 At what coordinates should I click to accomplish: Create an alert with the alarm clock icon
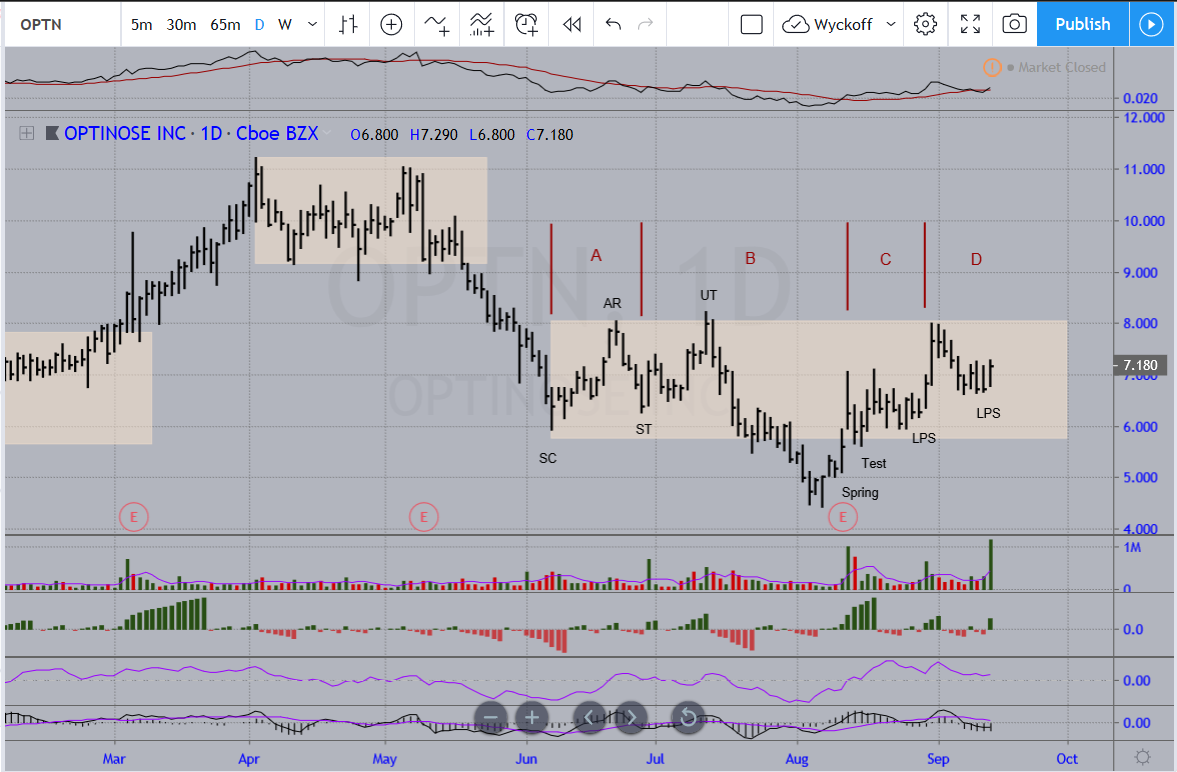tap(527, 24)
